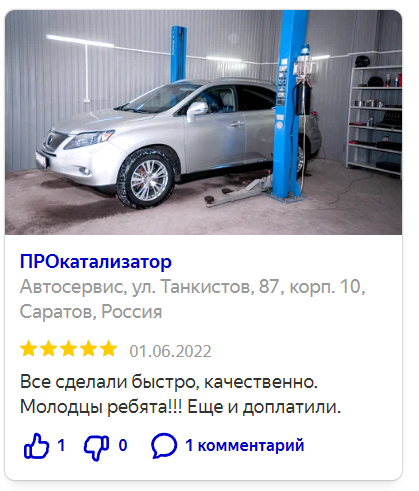419x491 pixels.
Task: Click the thumbs-up like icon
Action: [36, 446]
